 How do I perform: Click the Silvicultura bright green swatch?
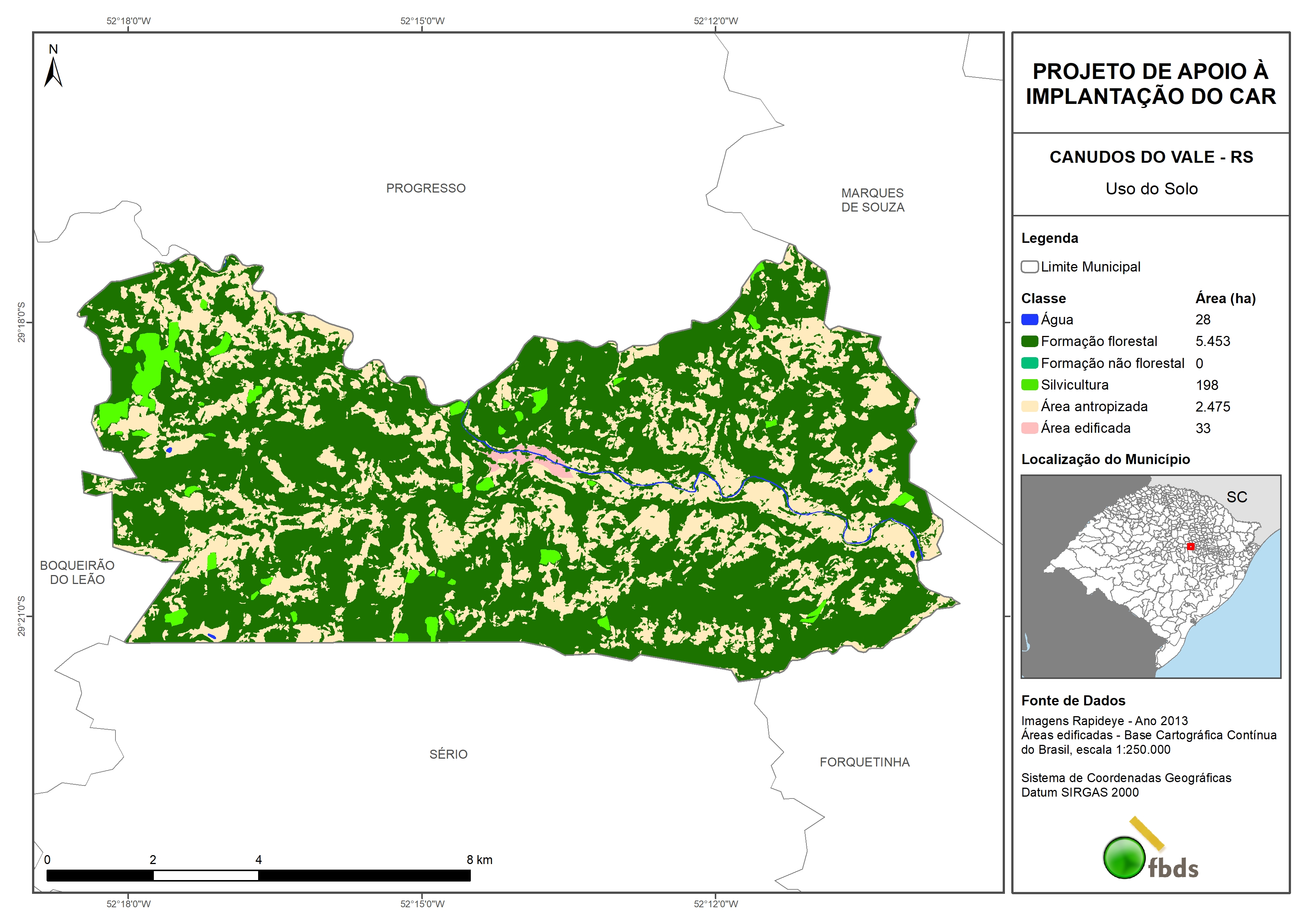point(1029,385)
